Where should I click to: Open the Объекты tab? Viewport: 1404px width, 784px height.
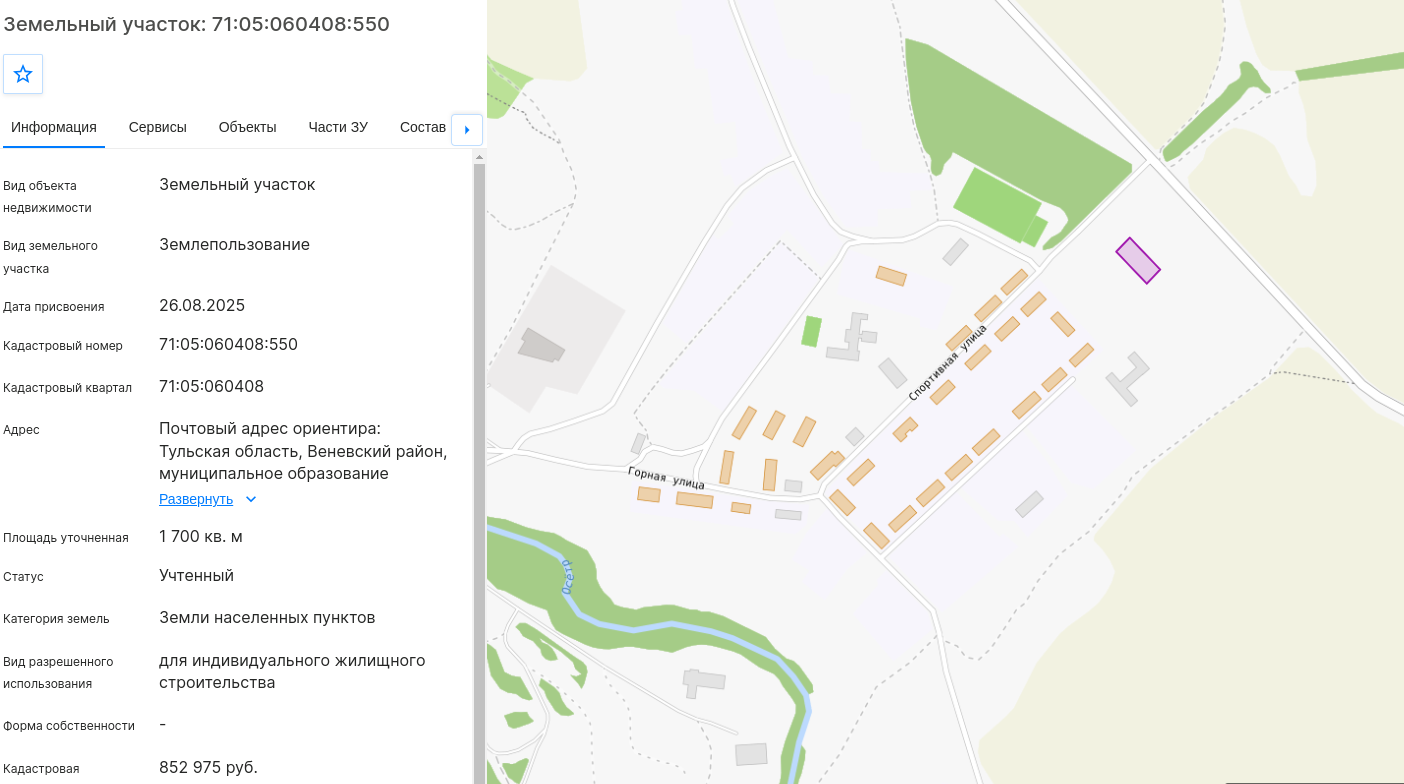pyautogui.click(x=247, y=127)
